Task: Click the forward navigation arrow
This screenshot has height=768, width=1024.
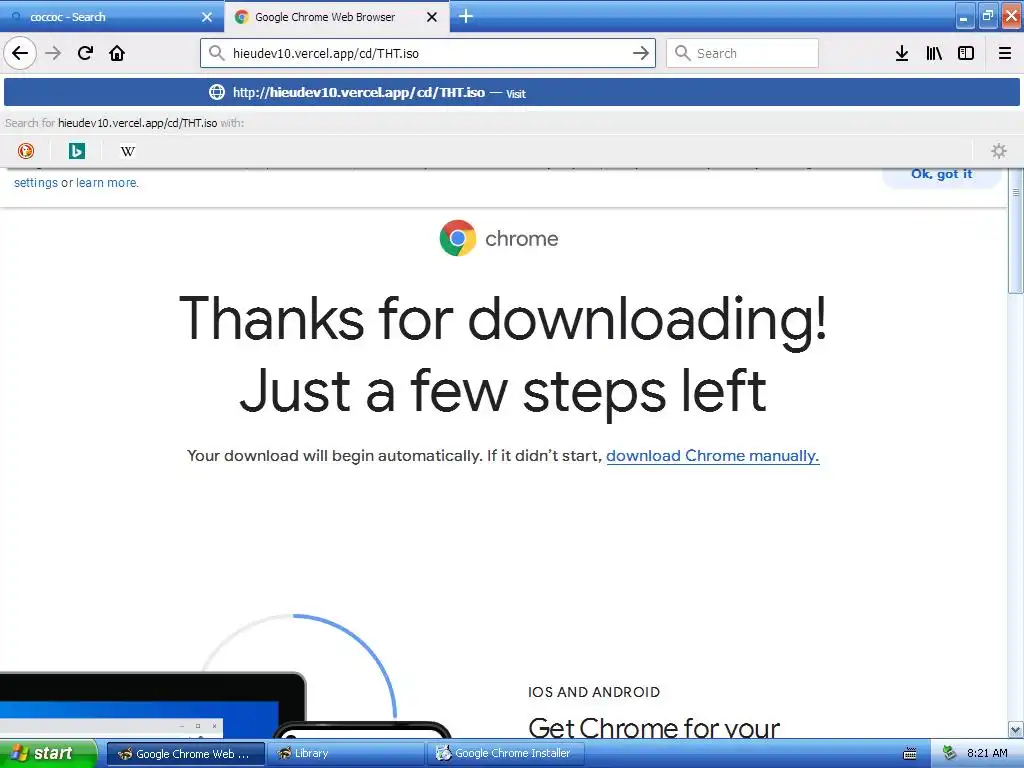Action: tap(53, 53)
